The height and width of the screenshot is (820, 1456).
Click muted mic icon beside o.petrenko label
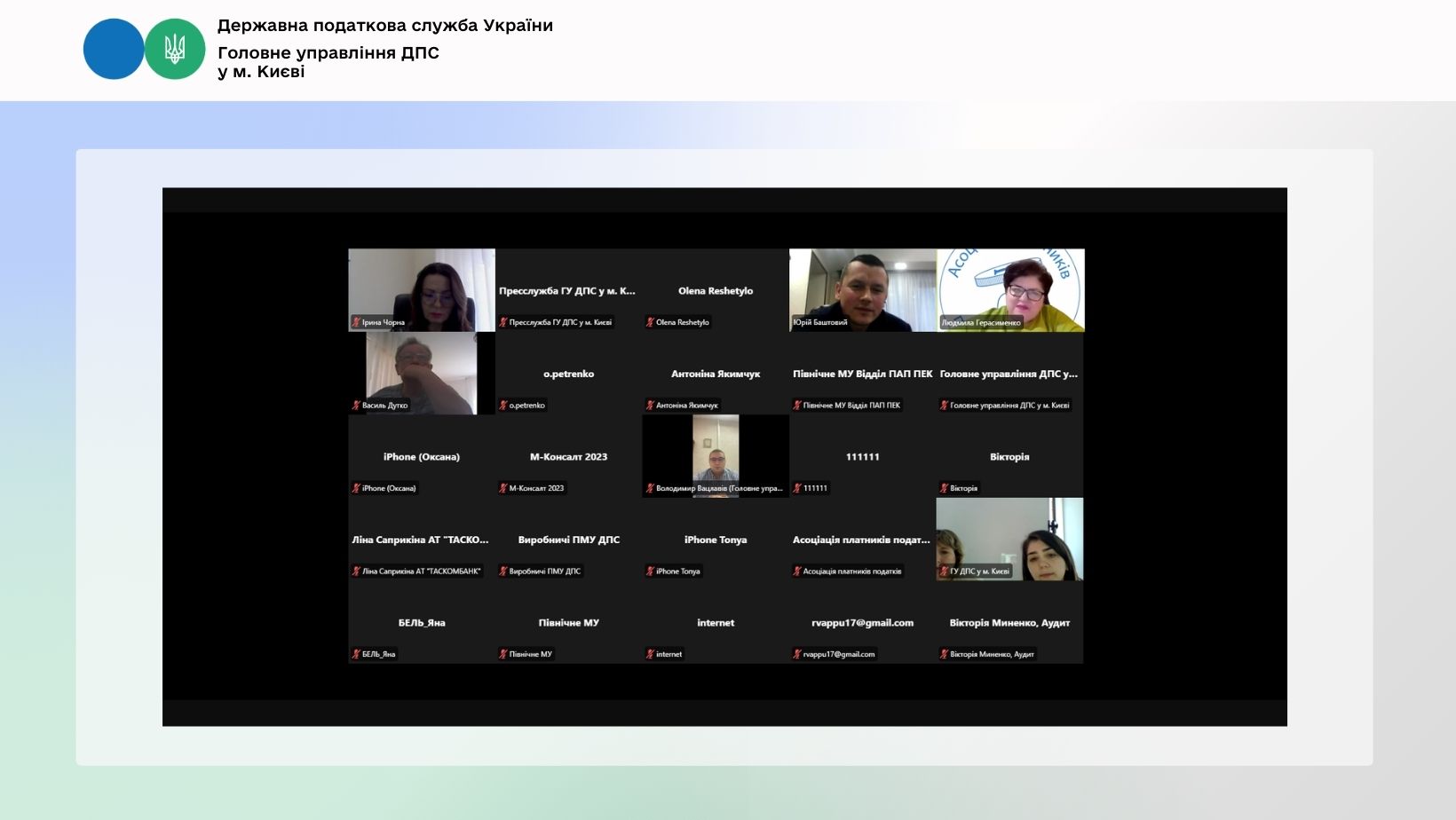point(503,406)
